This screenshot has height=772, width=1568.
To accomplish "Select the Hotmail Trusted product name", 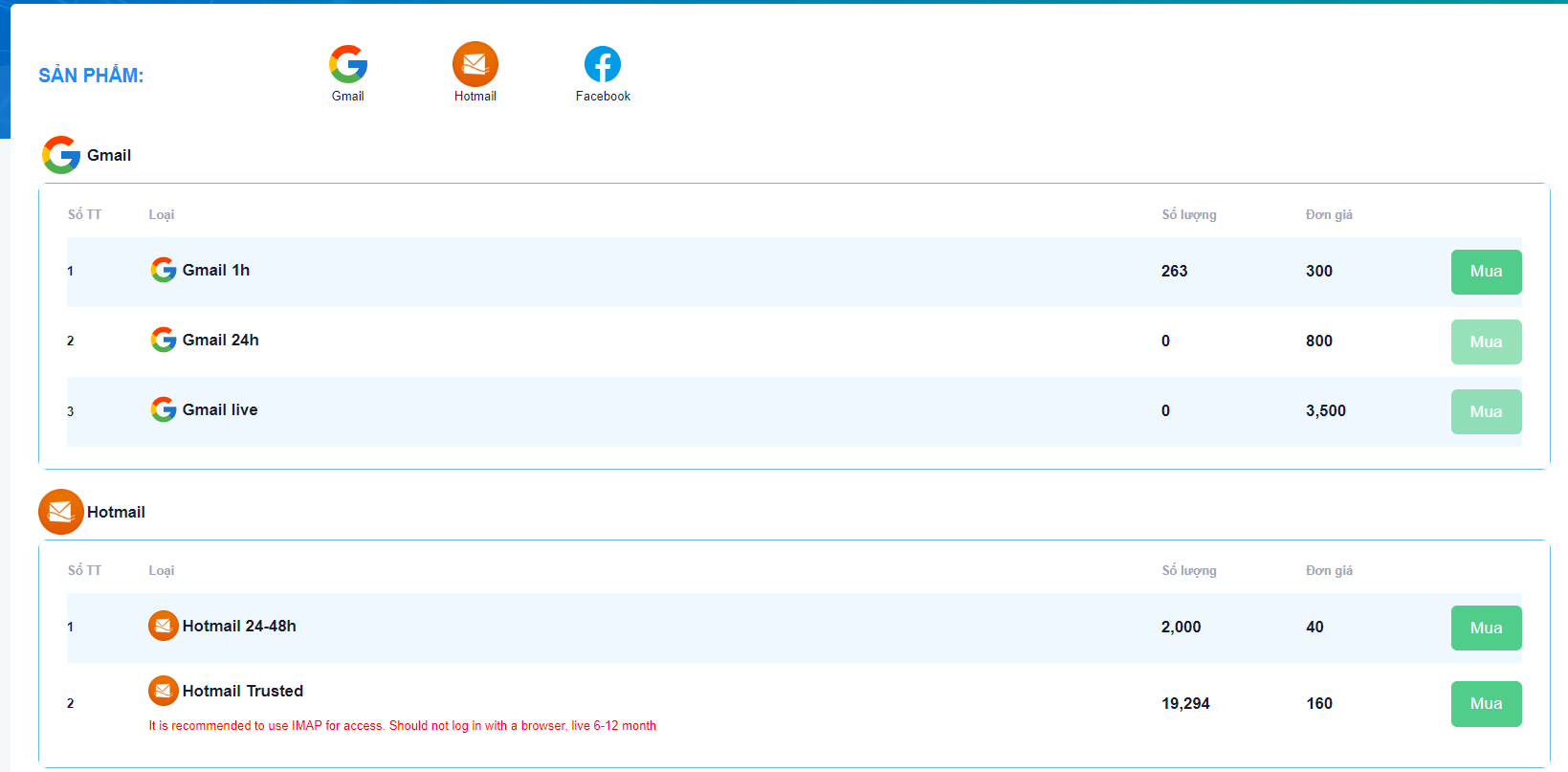I will (x=243, y=691).
